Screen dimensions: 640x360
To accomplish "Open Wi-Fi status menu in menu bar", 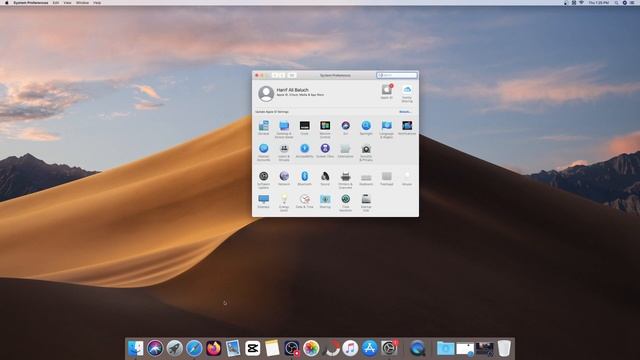I will (x=582, y=2).
